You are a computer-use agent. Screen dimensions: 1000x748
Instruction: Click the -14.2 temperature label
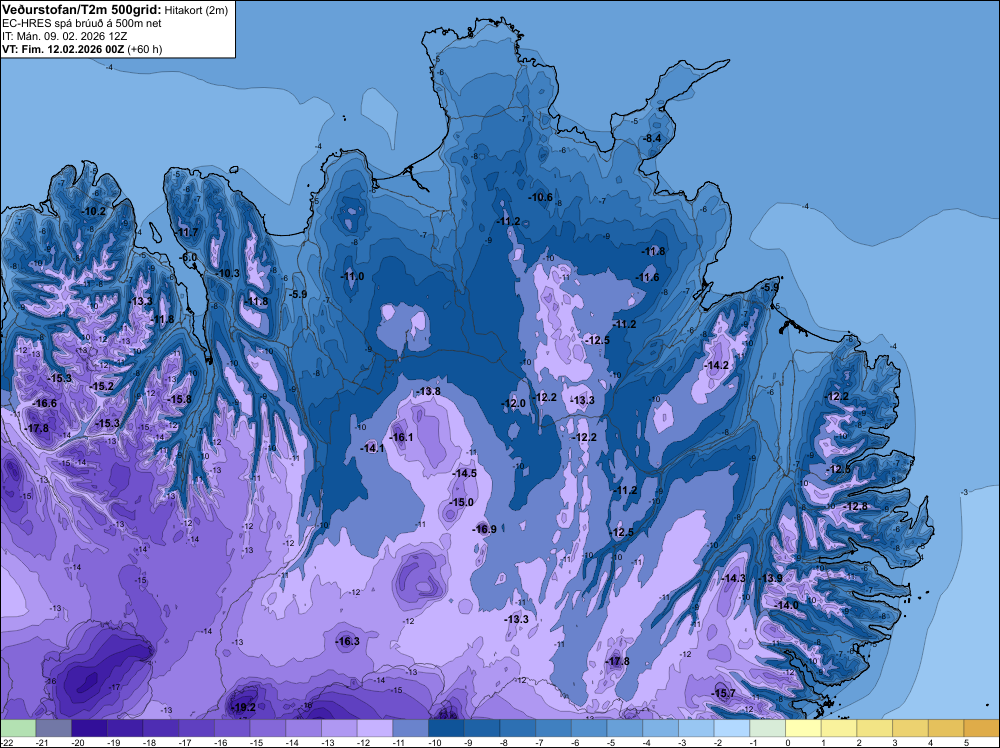click(717, 365)
